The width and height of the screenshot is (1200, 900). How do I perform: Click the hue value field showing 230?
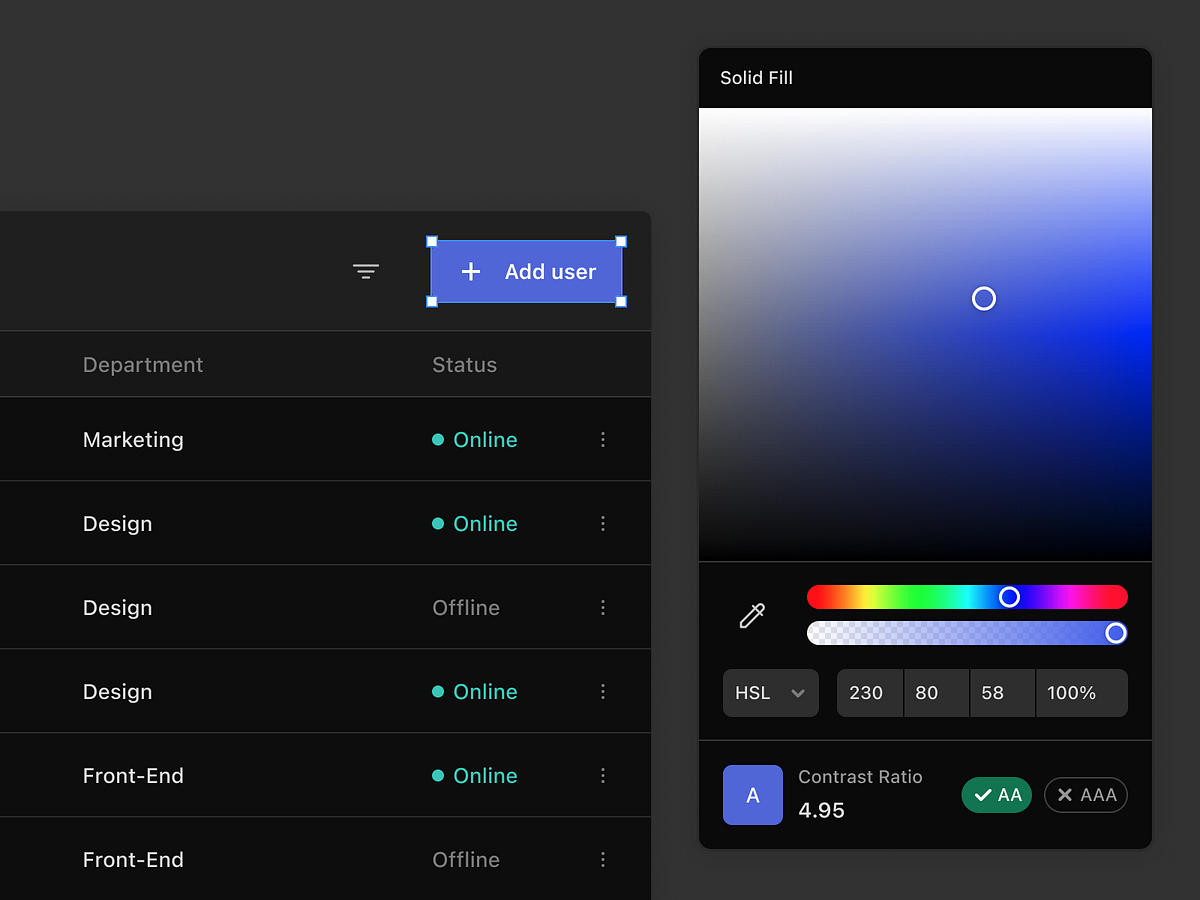[x=869, y=692]
